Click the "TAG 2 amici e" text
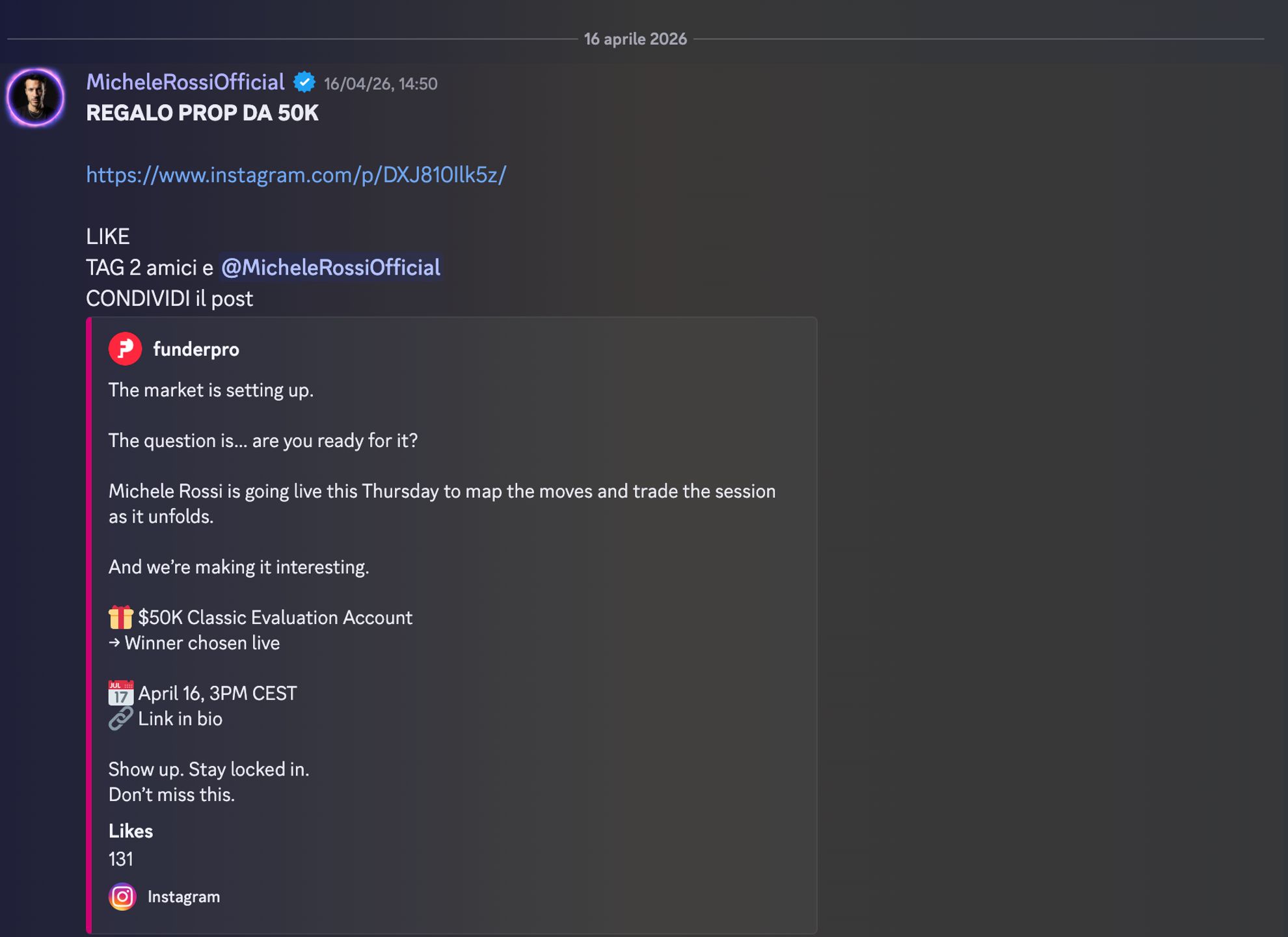The height and width of the screenshot is (937, 1288). (150, 267)
